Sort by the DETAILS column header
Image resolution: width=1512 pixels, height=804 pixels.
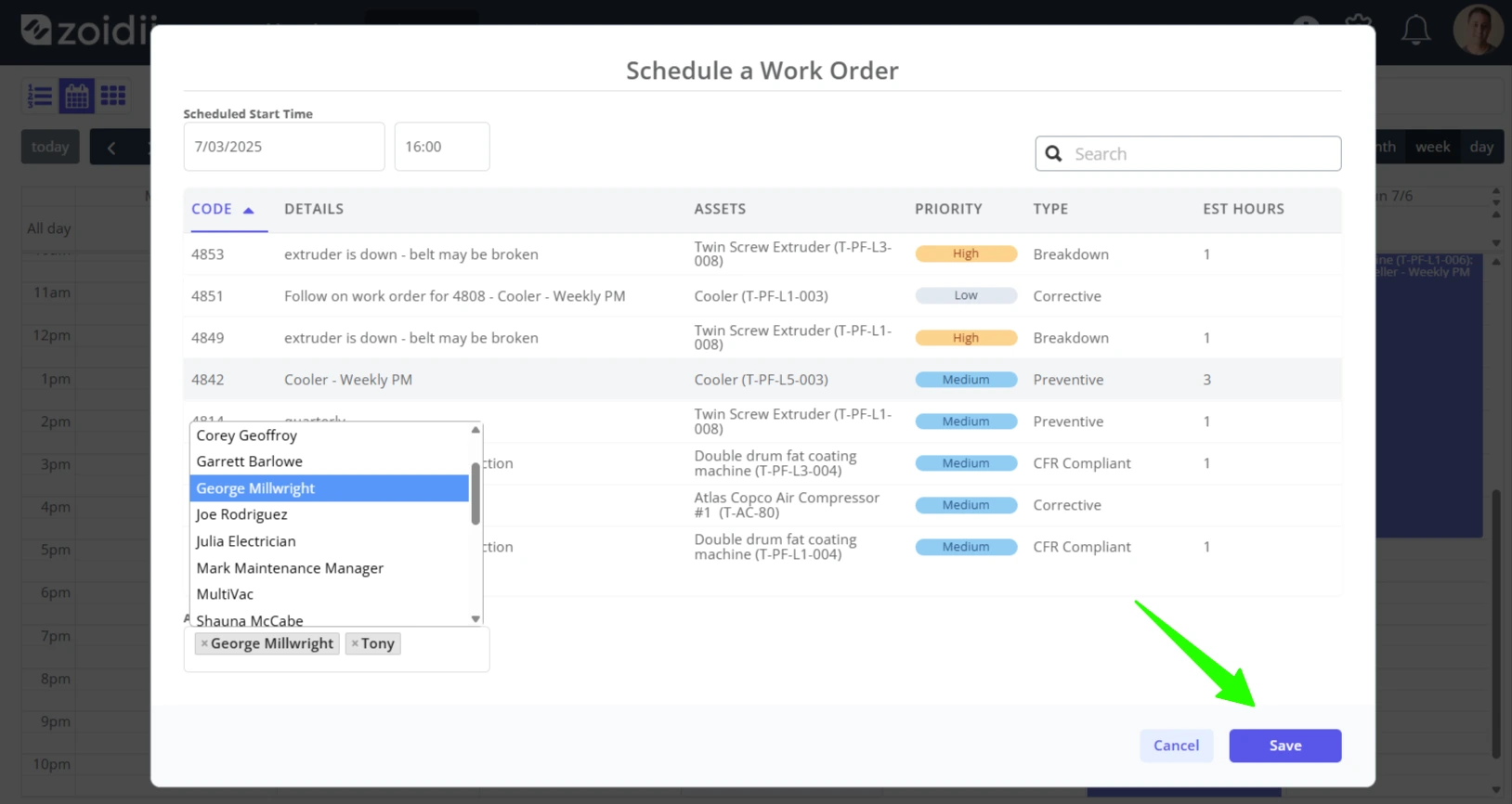pos(314,209)
